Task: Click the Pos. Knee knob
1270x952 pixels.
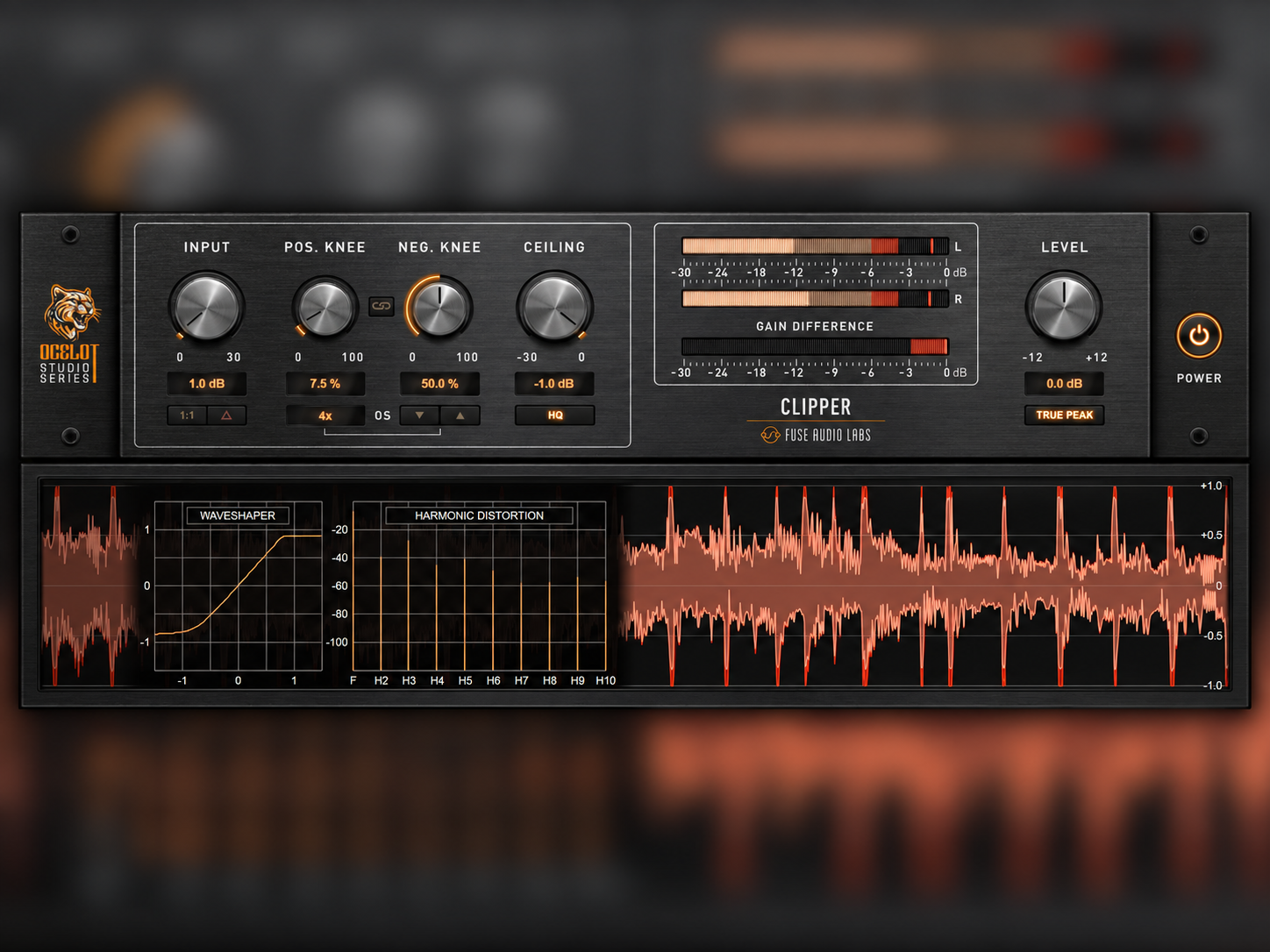Action: pyautogui.click(x=325, y=308)
